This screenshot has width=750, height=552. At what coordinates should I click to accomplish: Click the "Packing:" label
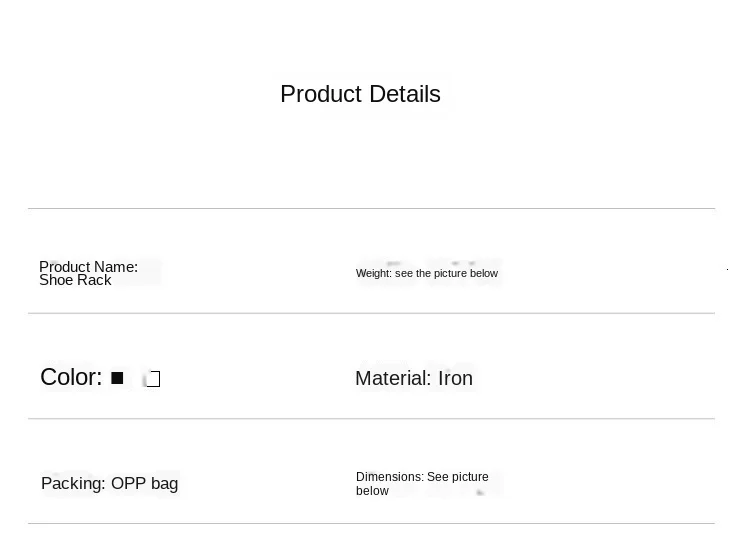73,484
